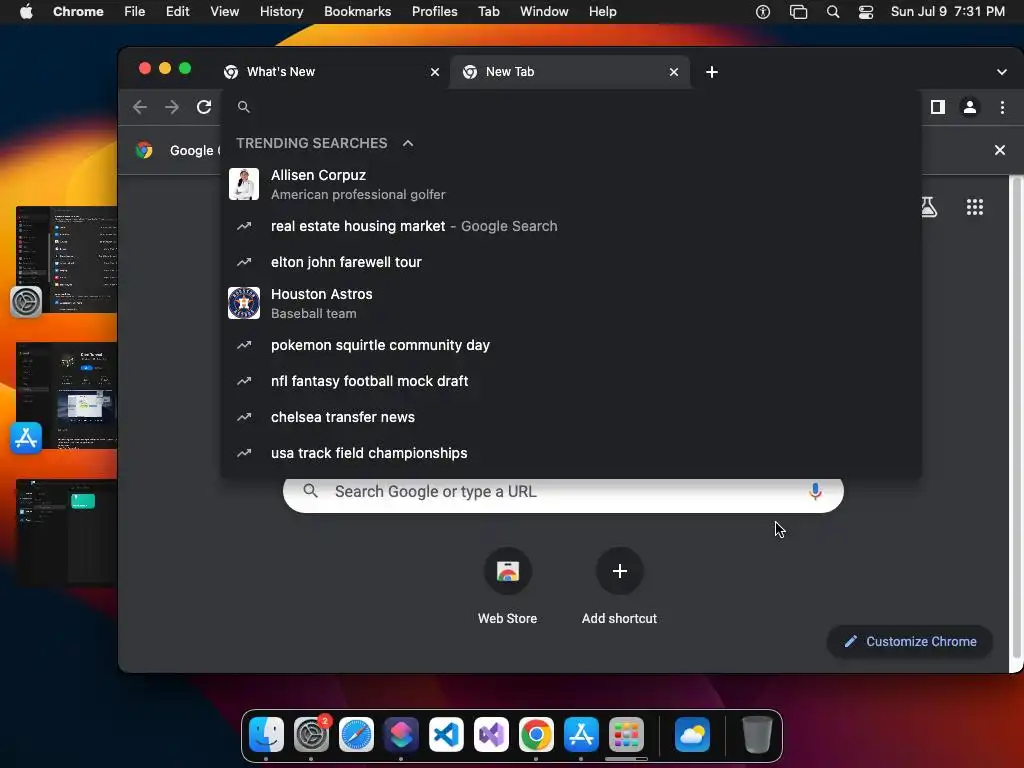Select usa track field championships suggestion
1024x768 pixels.
[571, 453]
